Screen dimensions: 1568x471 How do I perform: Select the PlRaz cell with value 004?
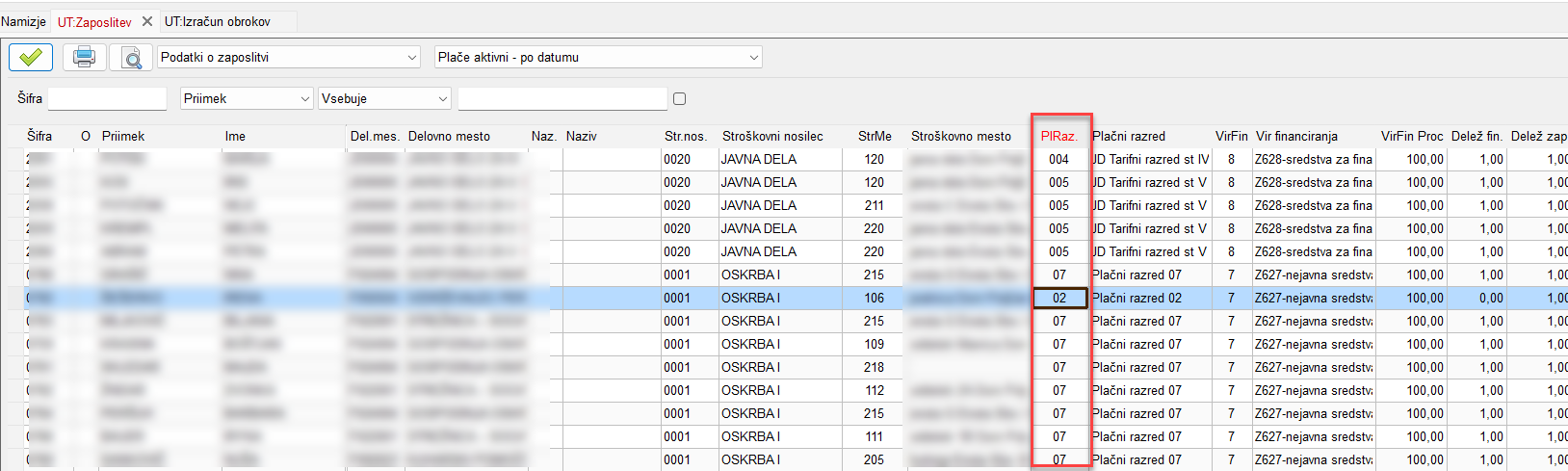coord(1059,159)
